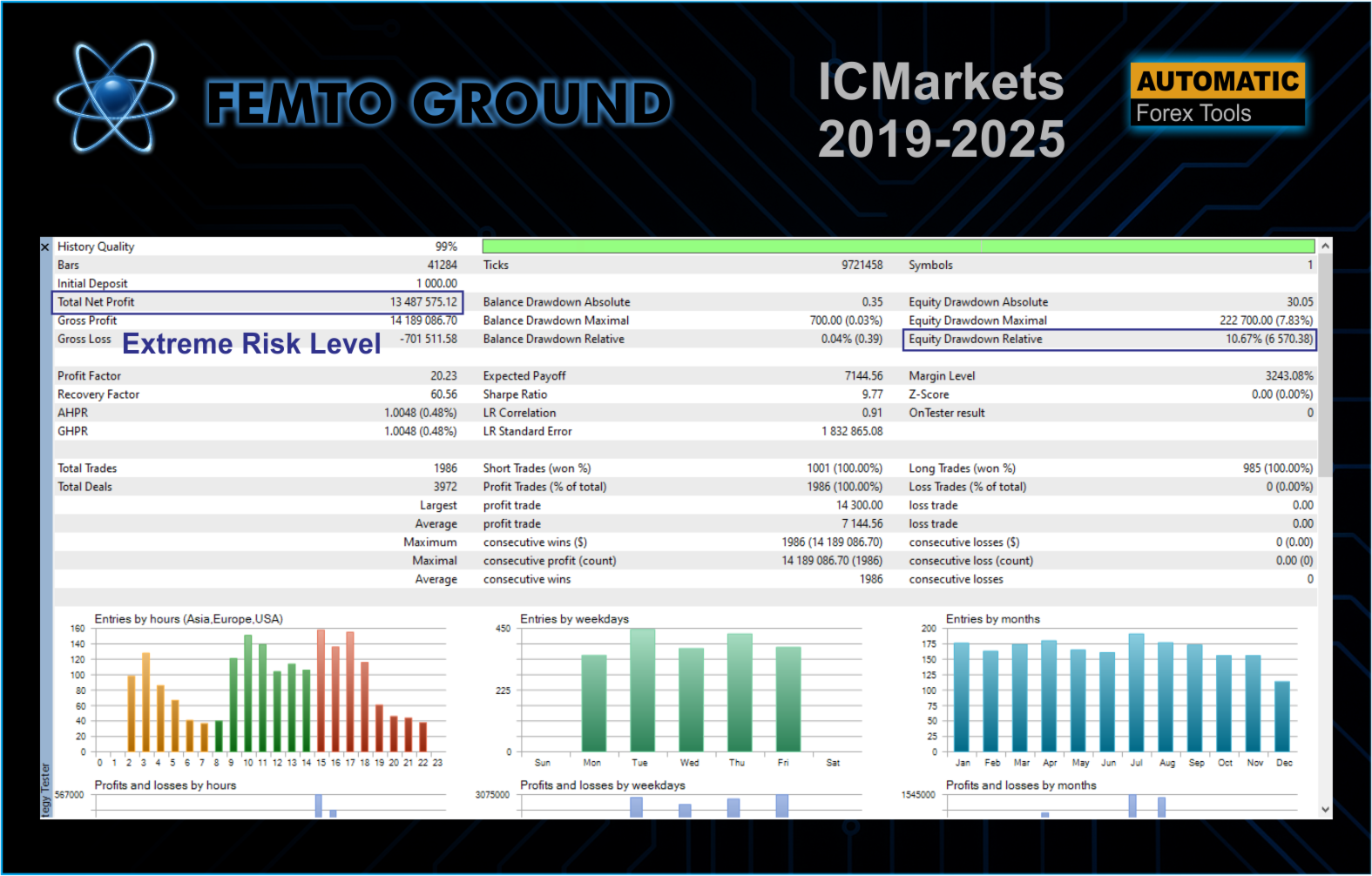Click the Entries by weekdays chart title
The height and width of the screenshot is (876, 1372).
574,619
